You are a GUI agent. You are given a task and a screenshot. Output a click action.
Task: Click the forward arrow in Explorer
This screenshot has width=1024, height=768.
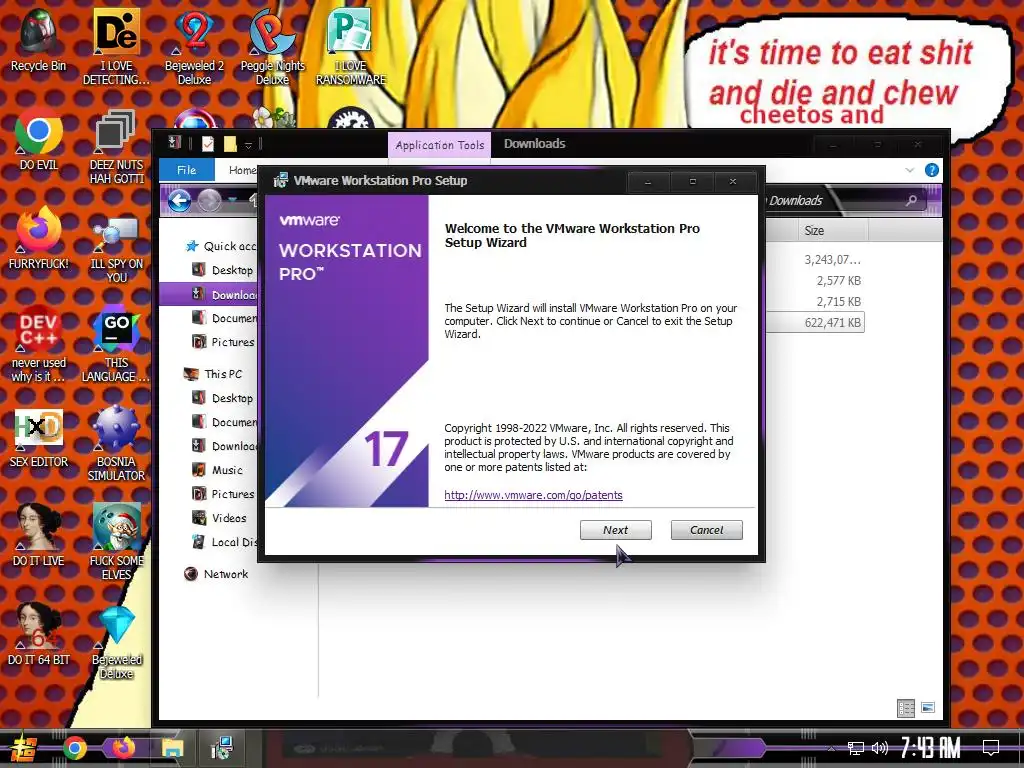pos(209,200)
